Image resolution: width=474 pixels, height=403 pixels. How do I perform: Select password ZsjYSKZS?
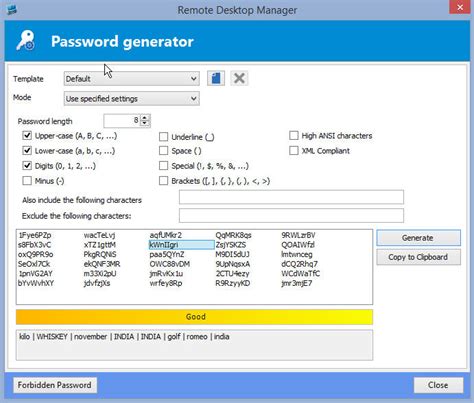pos(231,245)
